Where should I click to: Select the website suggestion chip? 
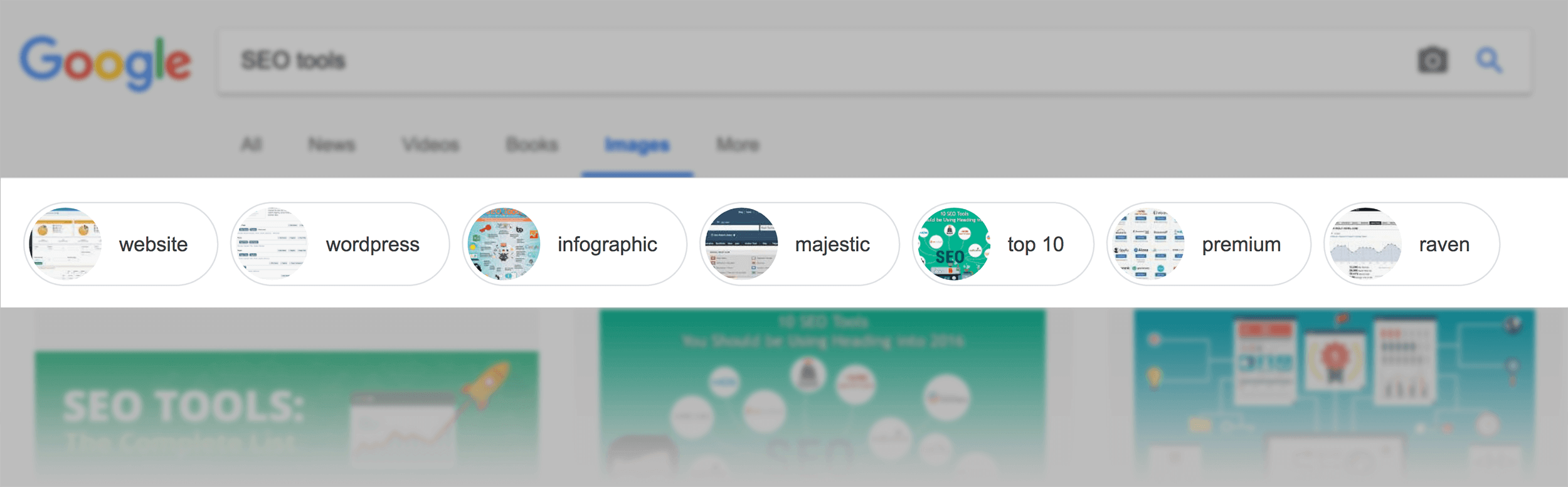pos(121,244)
